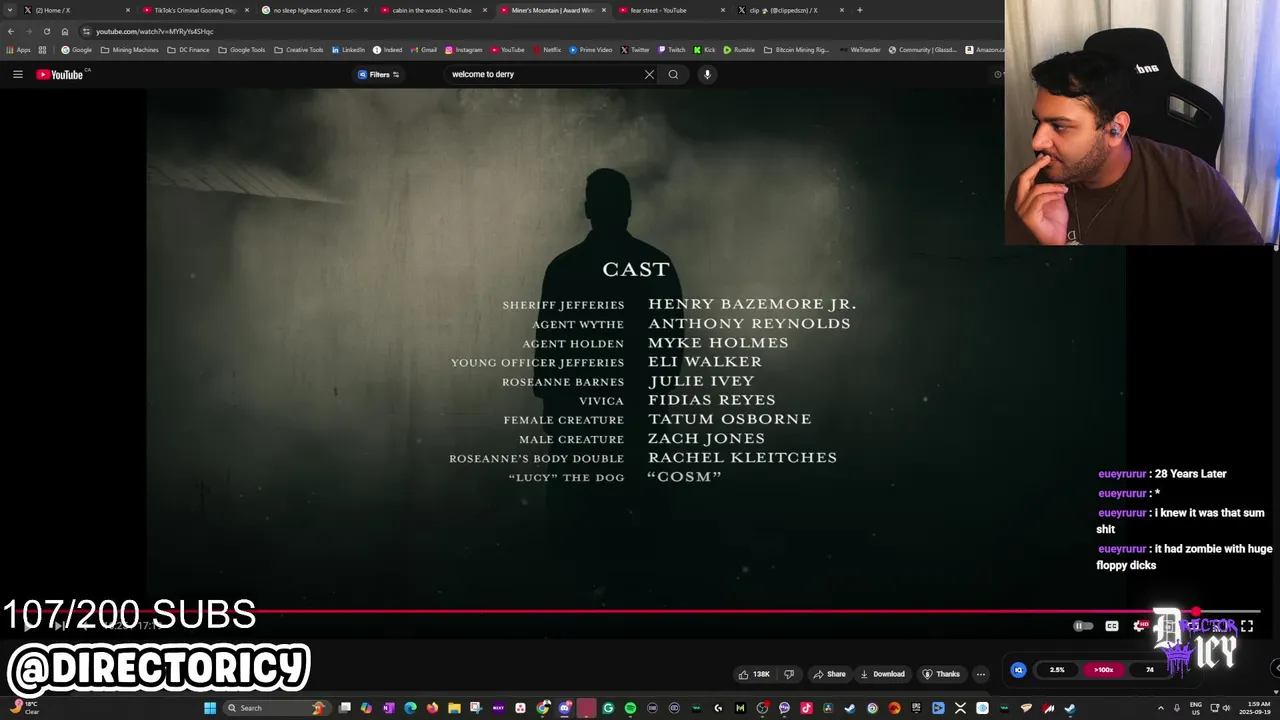Image resolution: width=1280 pixels, height=720 pixels.
Task: Toggle the autoplay switch in player
Action: click(x=1083, y=626)
